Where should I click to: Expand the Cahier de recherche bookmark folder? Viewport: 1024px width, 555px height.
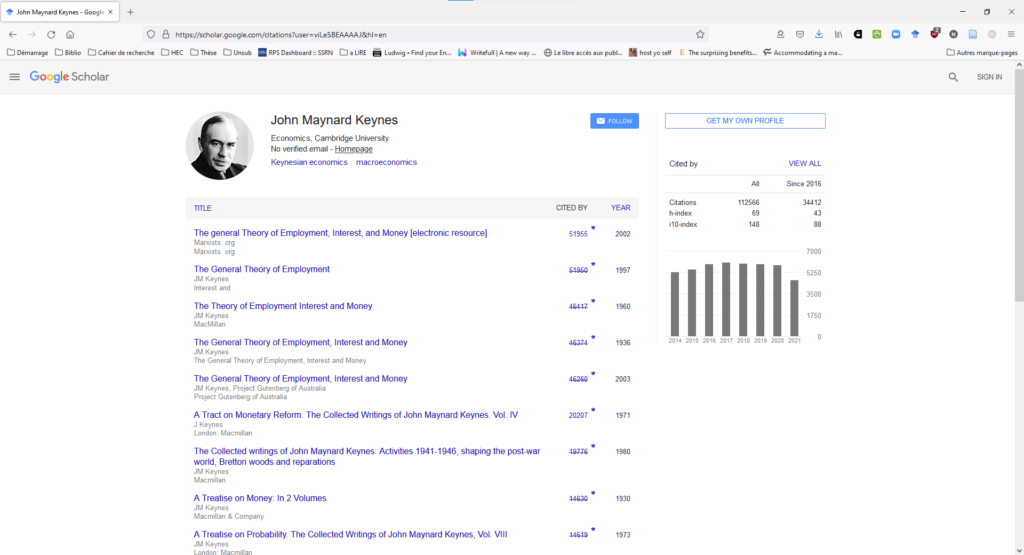[x=121, y=52]
